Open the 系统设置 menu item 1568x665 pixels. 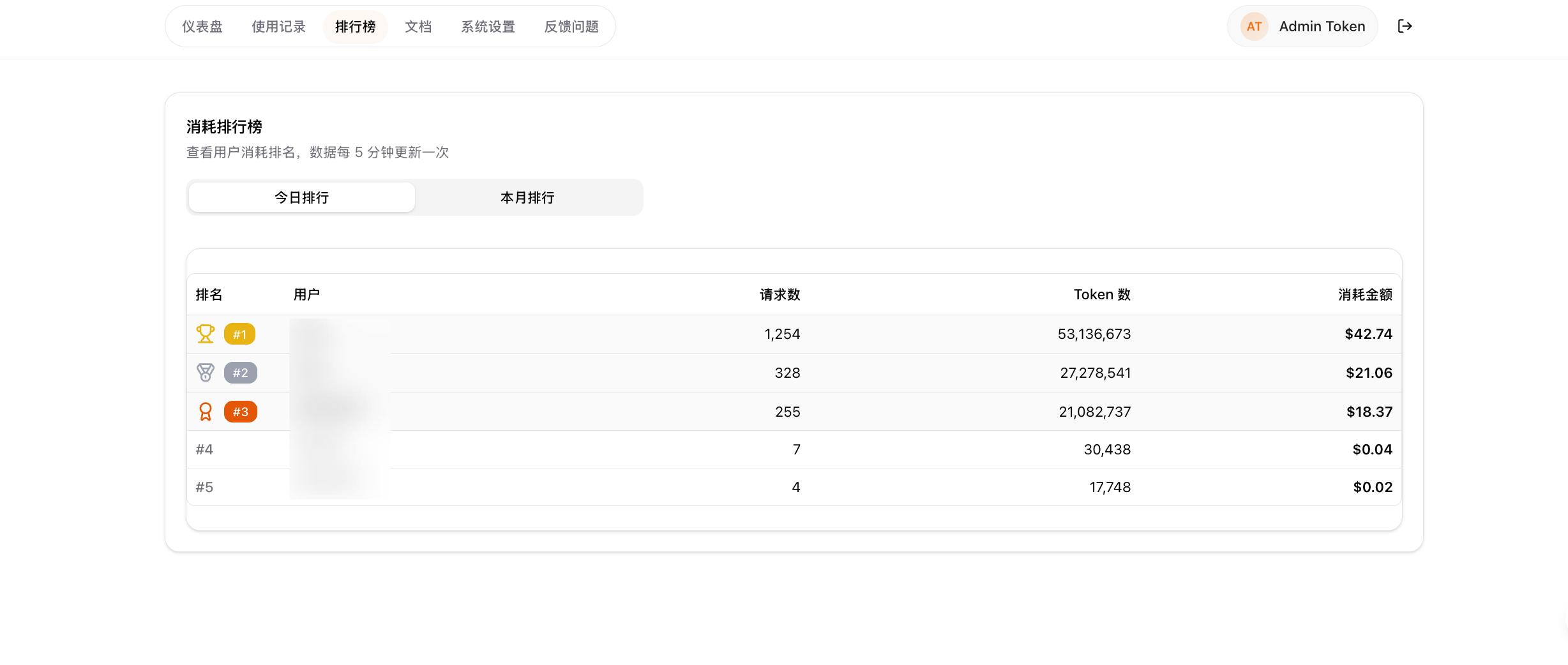487,26
